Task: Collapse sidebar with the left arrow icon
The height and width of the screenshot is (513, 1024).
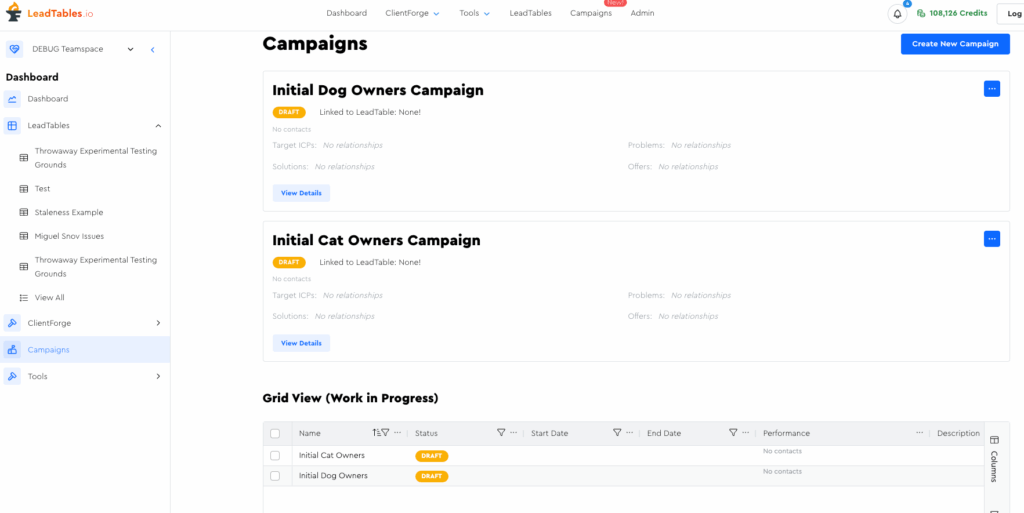Action: pyautogui.click(x=153, y=49)
